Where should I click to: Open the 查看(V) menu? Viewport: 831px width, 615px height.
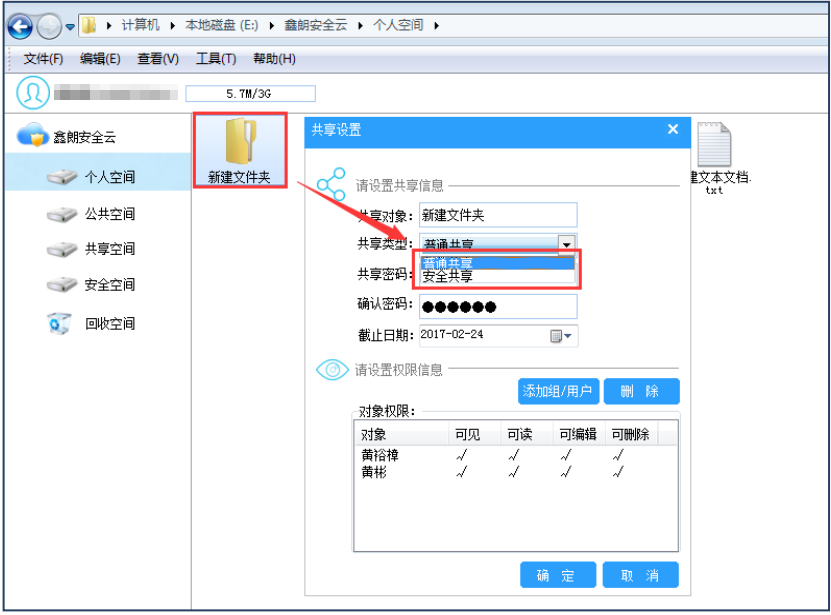coord(158,58)
